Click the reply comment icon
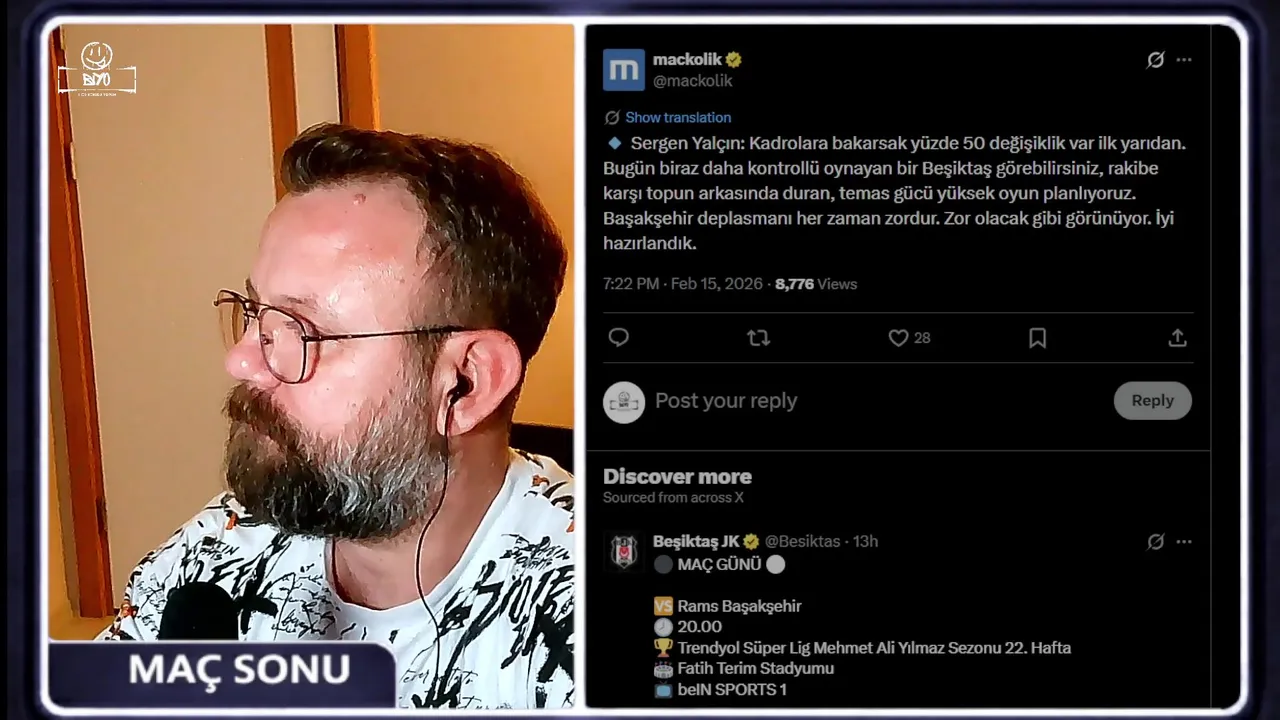This screenshot has height=720, width=1280. tap(619, 338)
